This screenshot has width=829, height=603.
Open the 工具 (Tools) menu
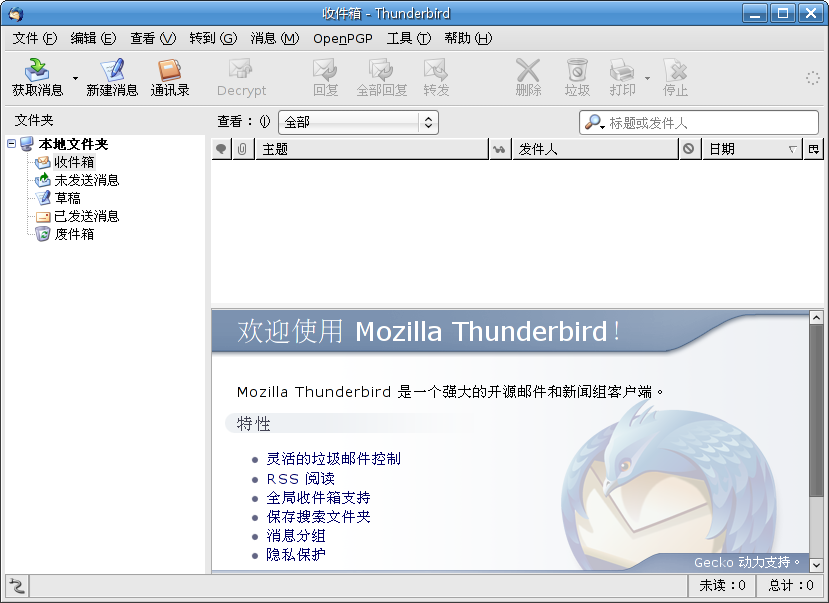[409, 39]
